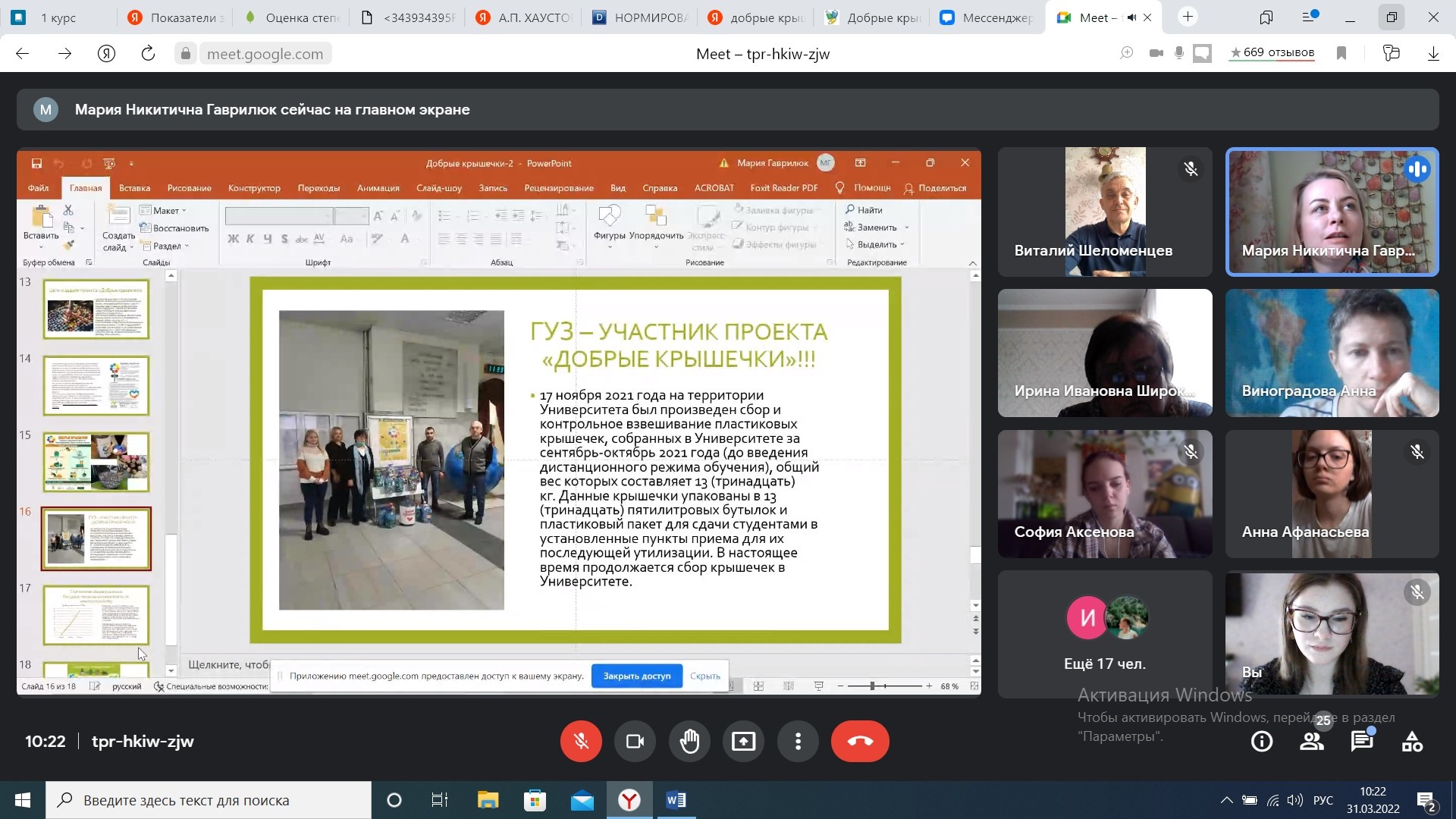Toggle system volume icon in tray

tap(1295, 800)
